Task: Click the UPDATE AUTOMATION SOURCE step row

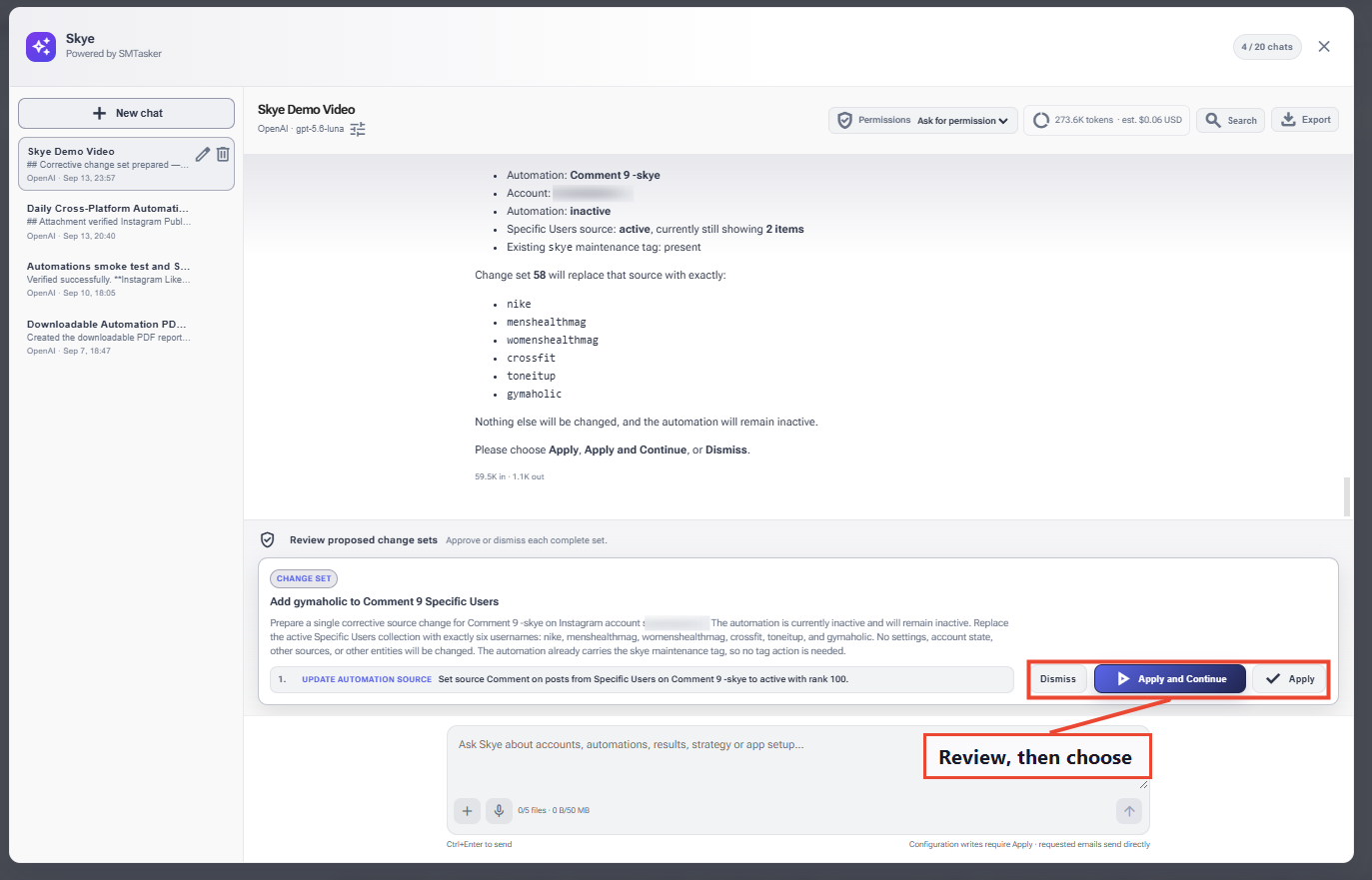Action: (642, 679)
